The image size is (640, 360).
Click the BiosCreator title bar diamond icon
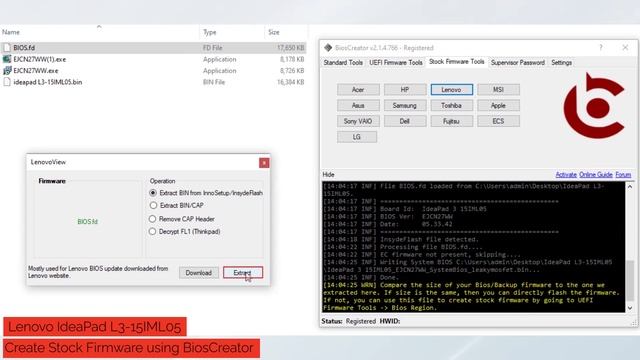[328, 48]
